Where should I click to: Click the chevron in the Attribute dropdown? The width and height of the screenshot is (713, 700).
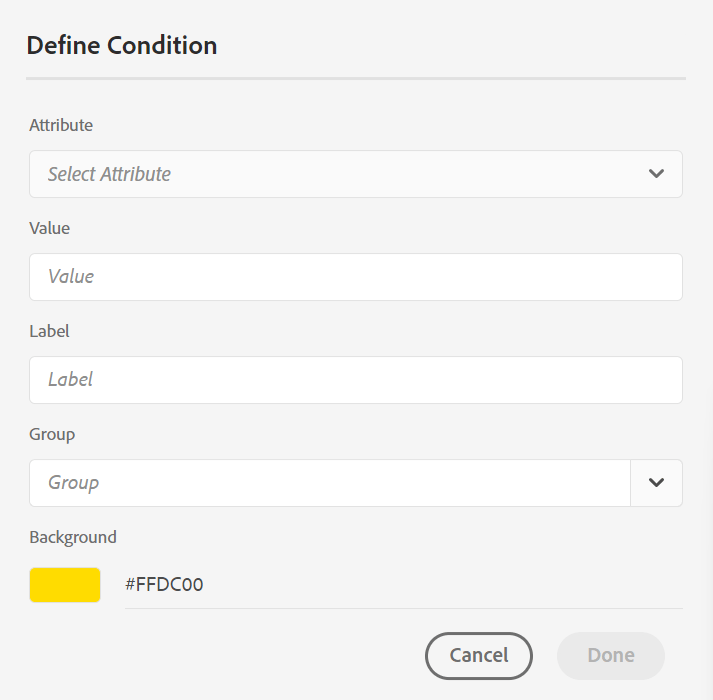tap(656, 174)
